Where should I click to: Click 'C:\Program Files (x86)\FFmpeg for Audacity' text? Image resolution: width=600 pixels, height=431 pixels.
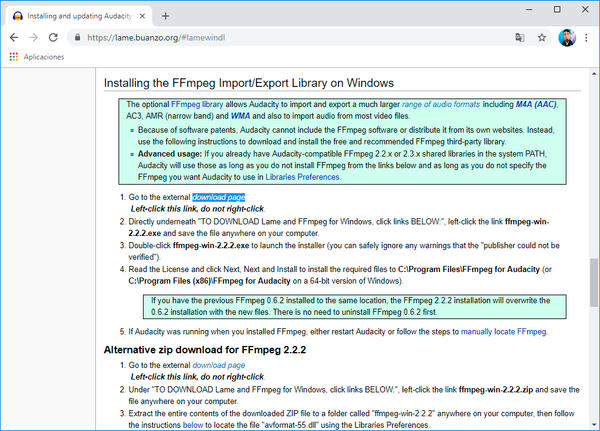(209, 281)
